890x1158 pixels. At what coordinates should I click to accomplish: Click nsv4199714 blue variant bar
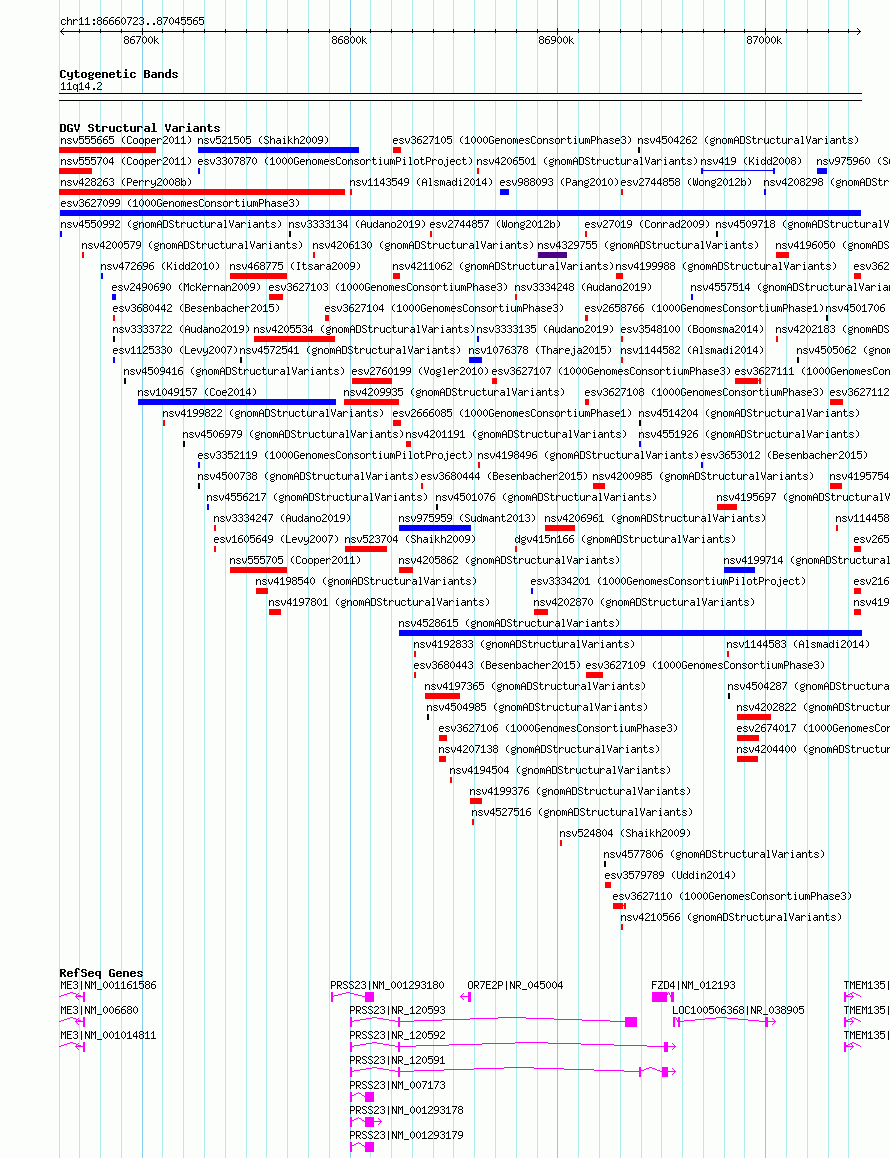pos(739,571)
